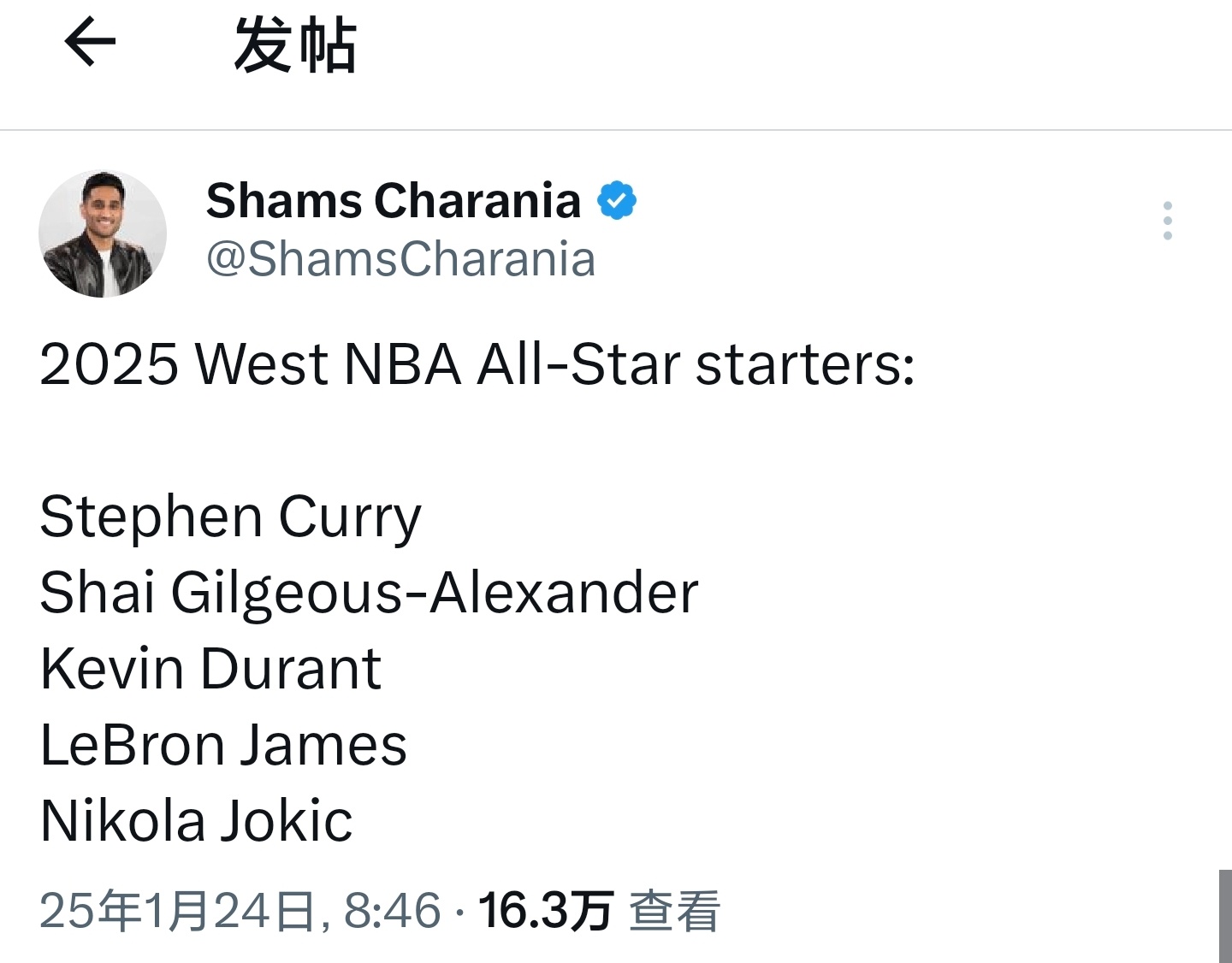Click the Shams Charania display name
The width and height of the screenshot is (1232, 963).
(x=394, y=201)
